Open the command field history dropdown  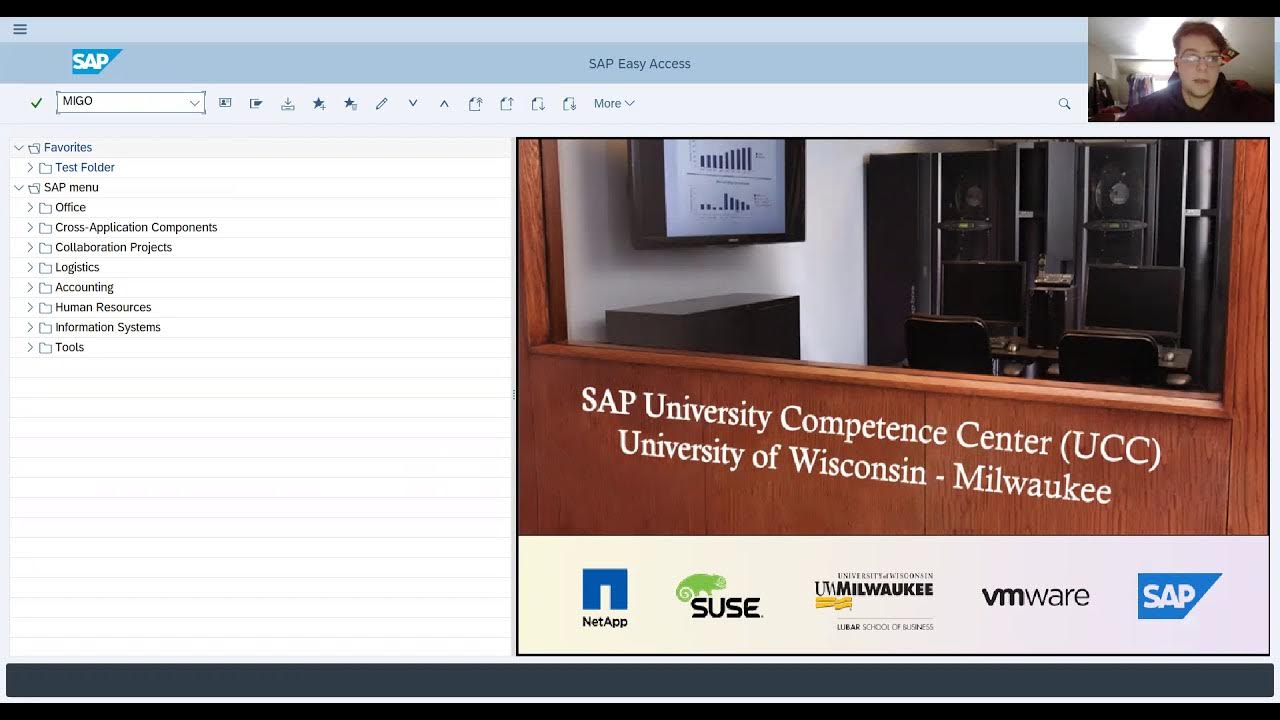195,103
